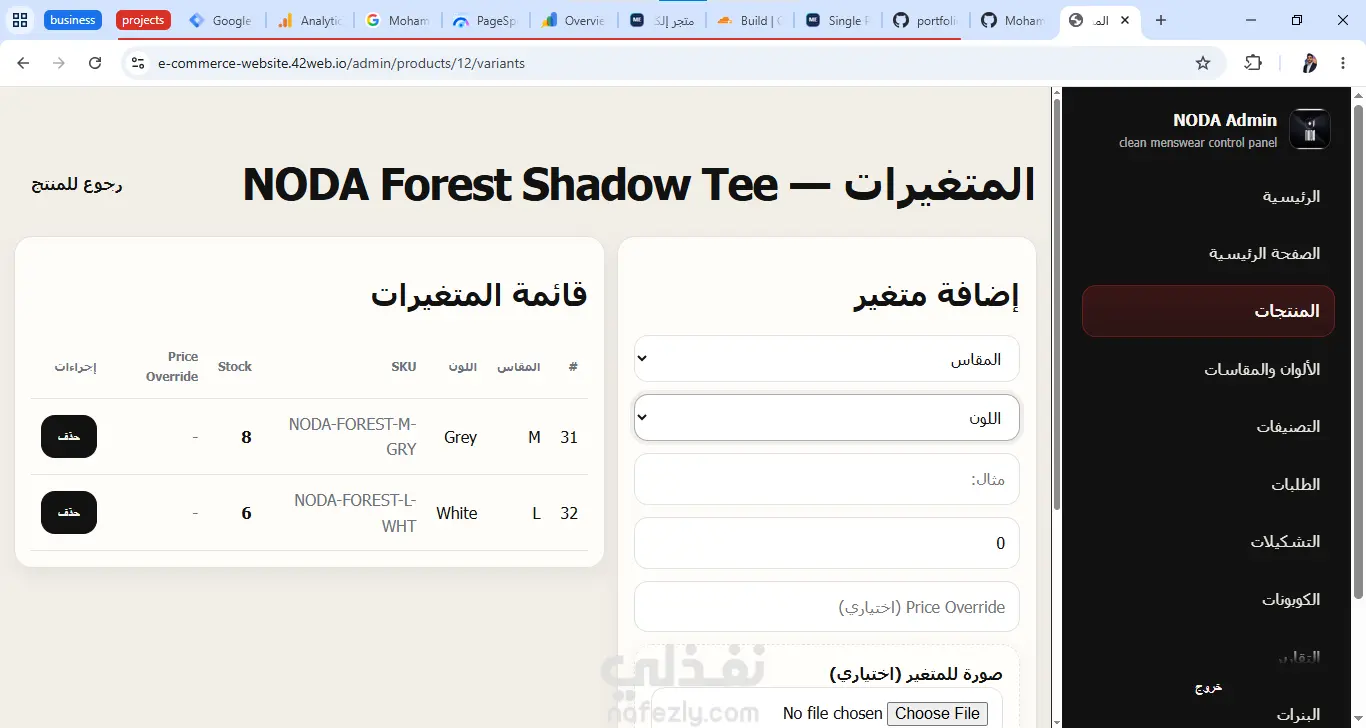Click the SKU cell NODA-FOREST-M-GRY
1366x728 pixels.
click(x=352, y=437)
